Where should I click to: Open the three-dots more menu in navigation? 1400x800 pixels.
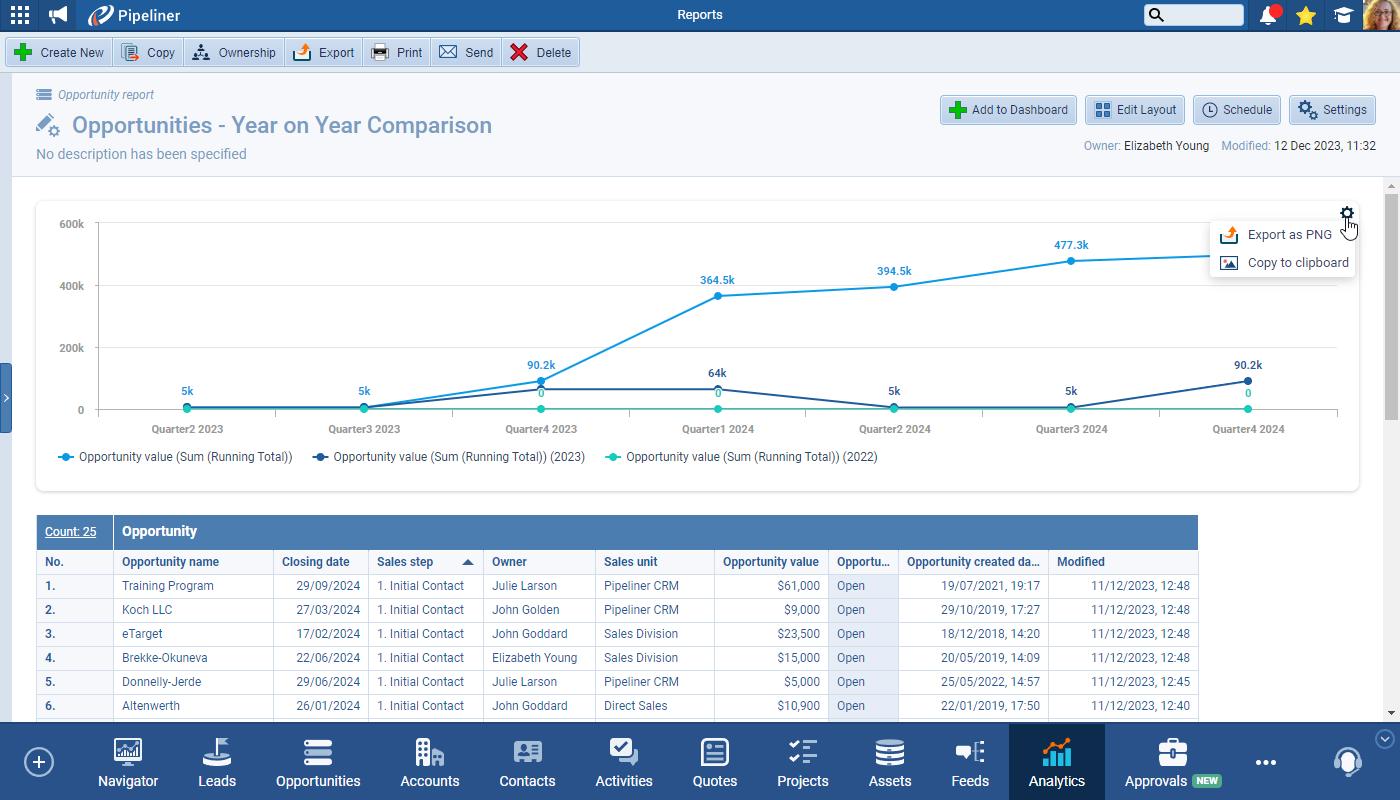coord(1266,762)
